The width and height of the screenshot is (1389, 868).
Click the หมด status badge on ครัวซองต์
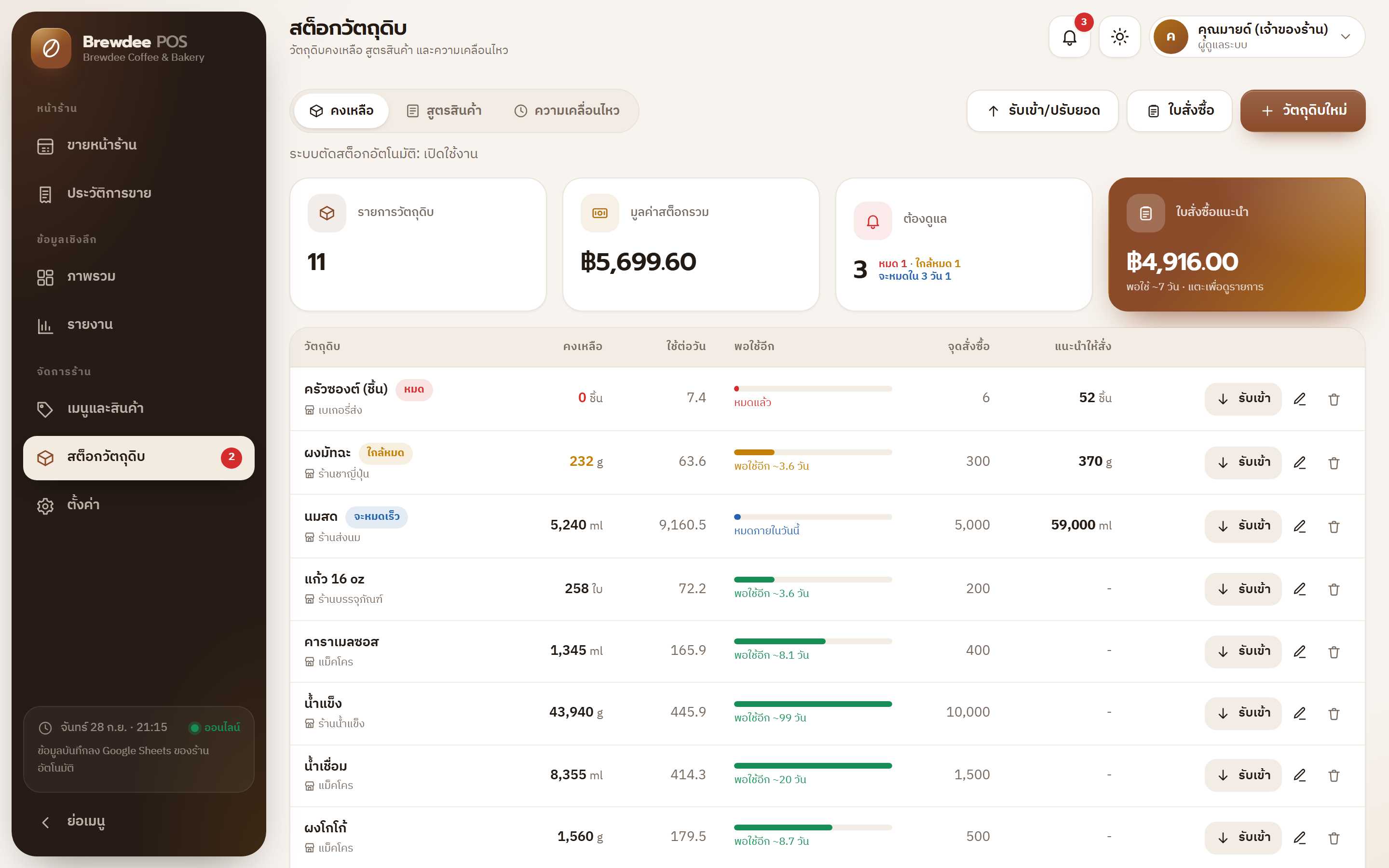tap(414, 390)
